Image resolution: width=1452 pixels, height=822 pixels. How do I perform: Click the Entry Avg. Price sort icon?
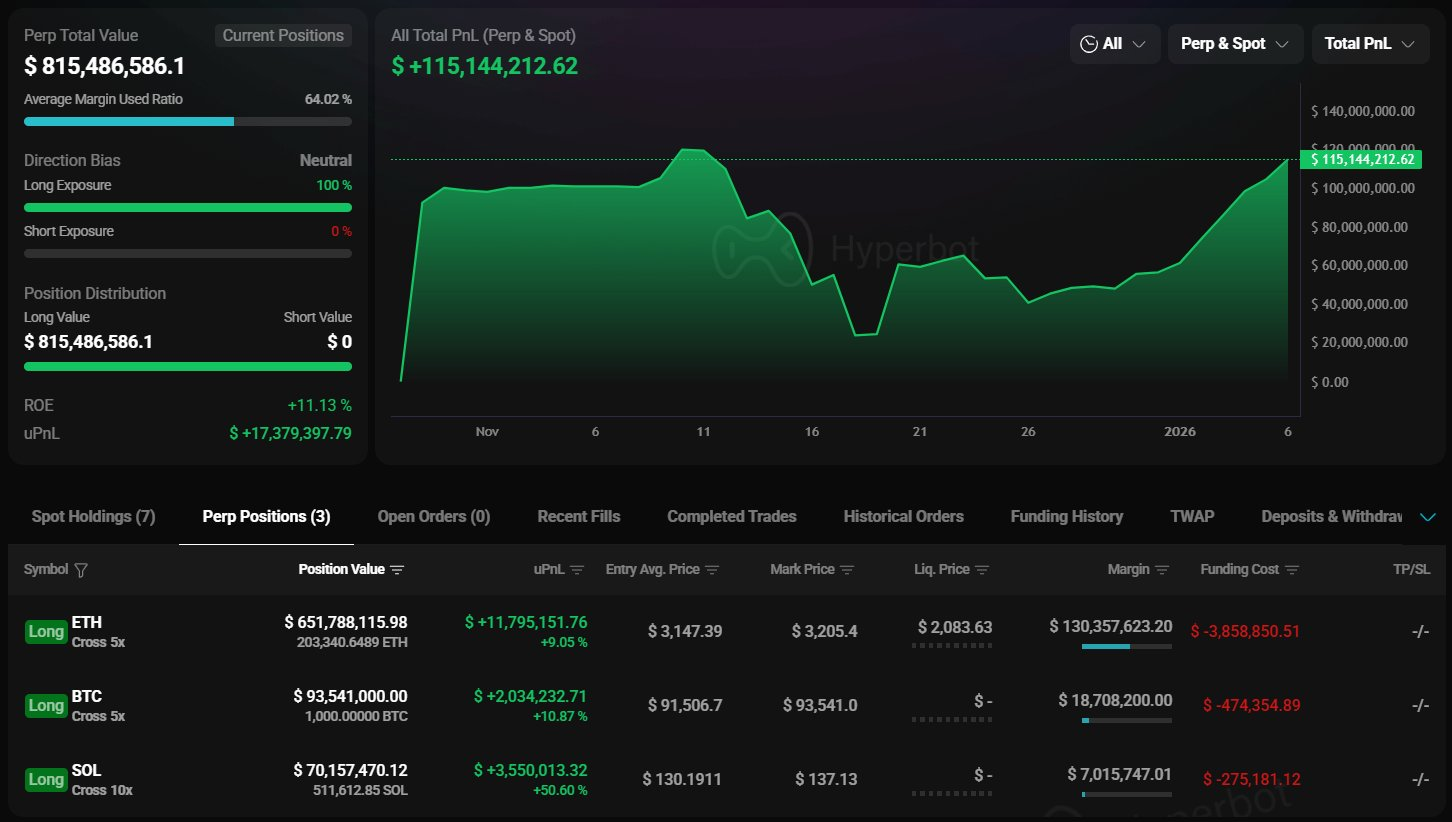(712, 570)
